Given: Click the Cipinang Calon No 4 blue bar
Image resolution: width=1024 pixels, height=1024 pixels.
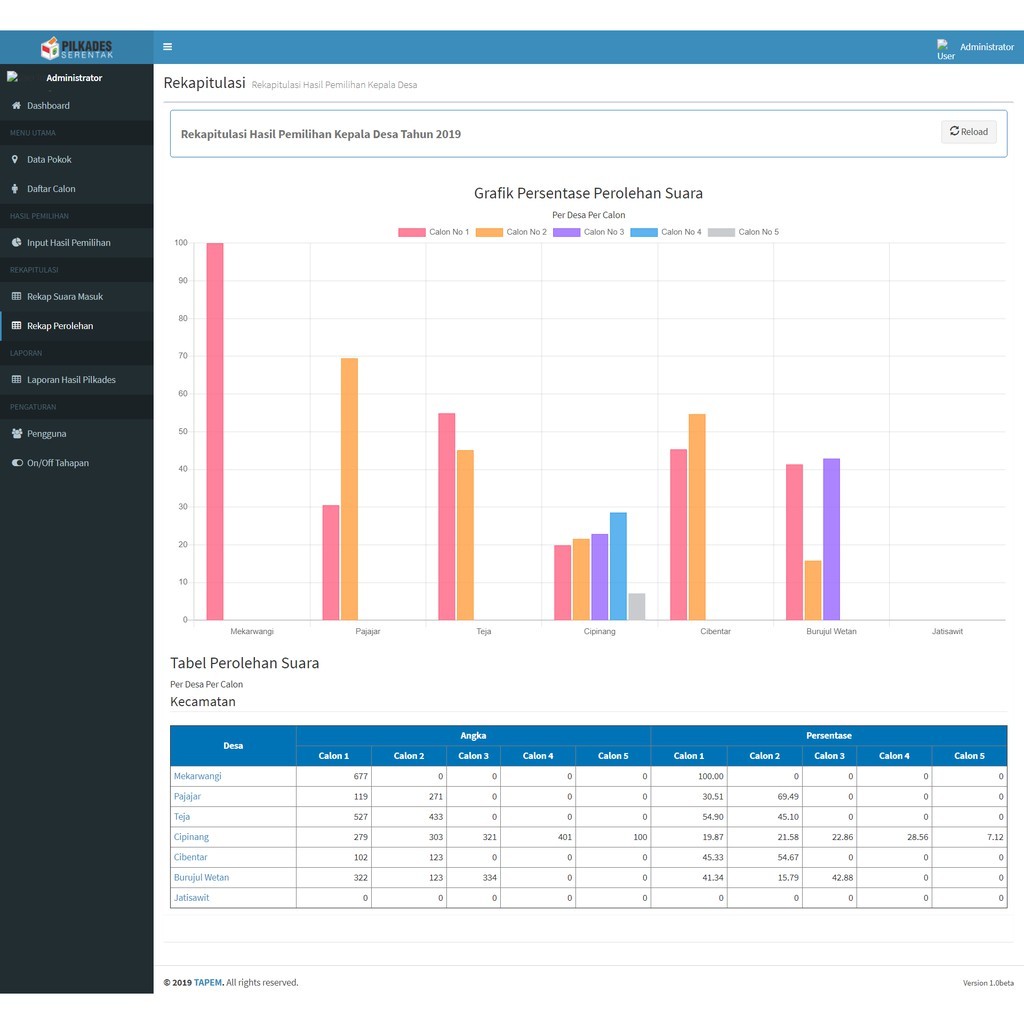Looking at the screenshot, I should [618, 566].
